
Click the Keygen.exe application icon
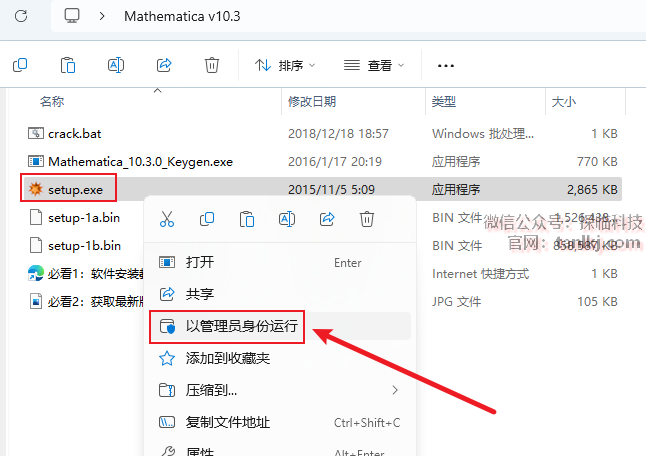pos(36,161)
